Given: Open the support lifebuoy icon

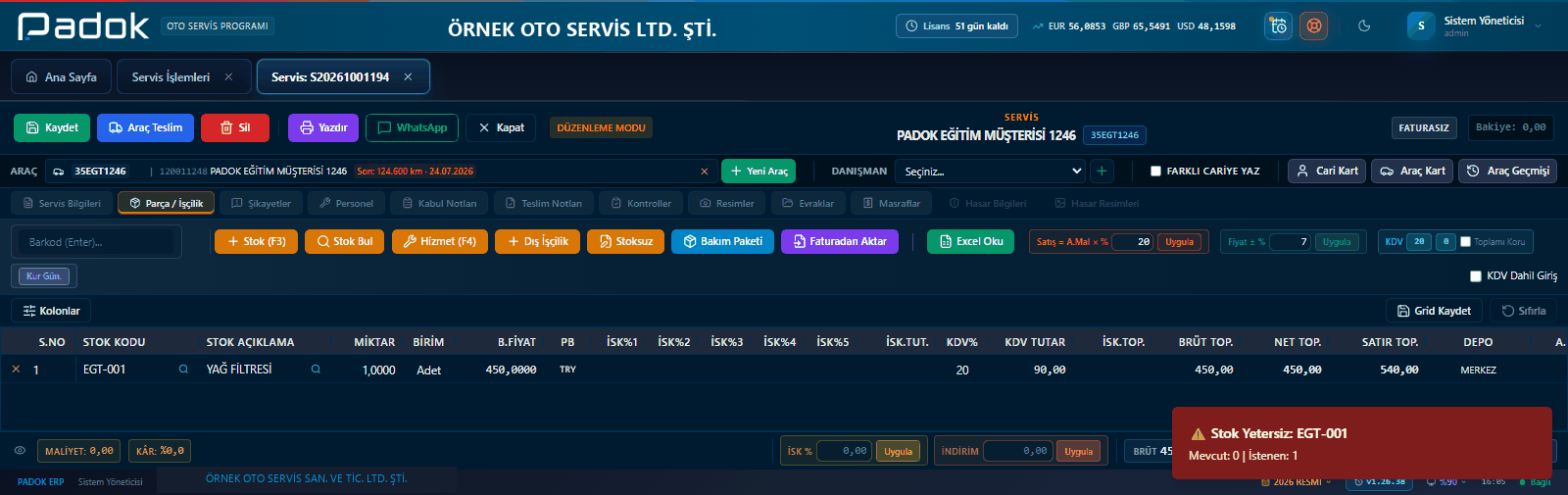Looking at the screenshot, I should click(1313, 26).
